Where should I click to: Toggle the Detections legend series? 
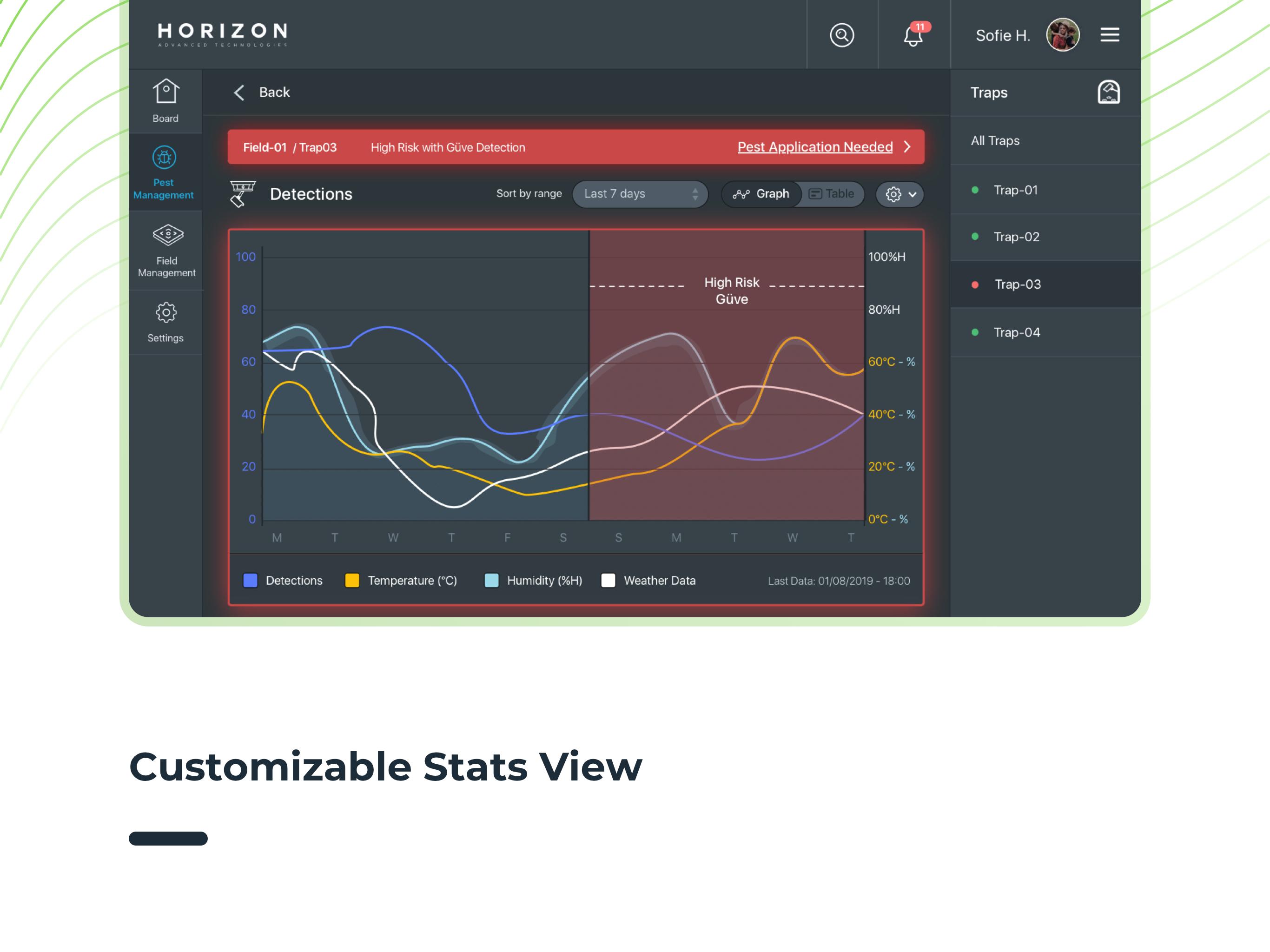click(283, 581)
